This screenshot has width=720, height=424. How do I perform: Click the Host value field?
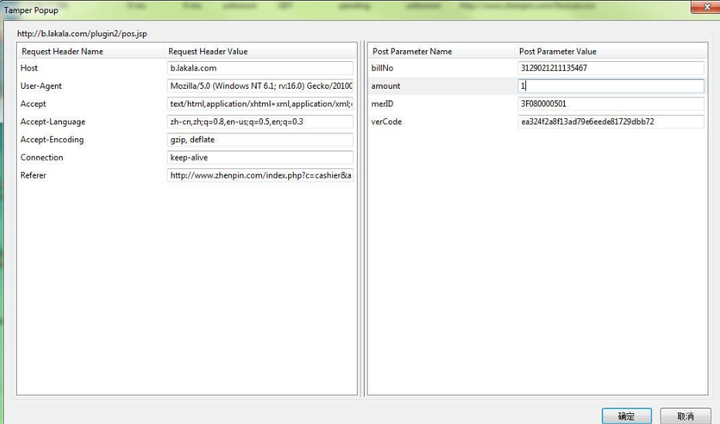260,68
